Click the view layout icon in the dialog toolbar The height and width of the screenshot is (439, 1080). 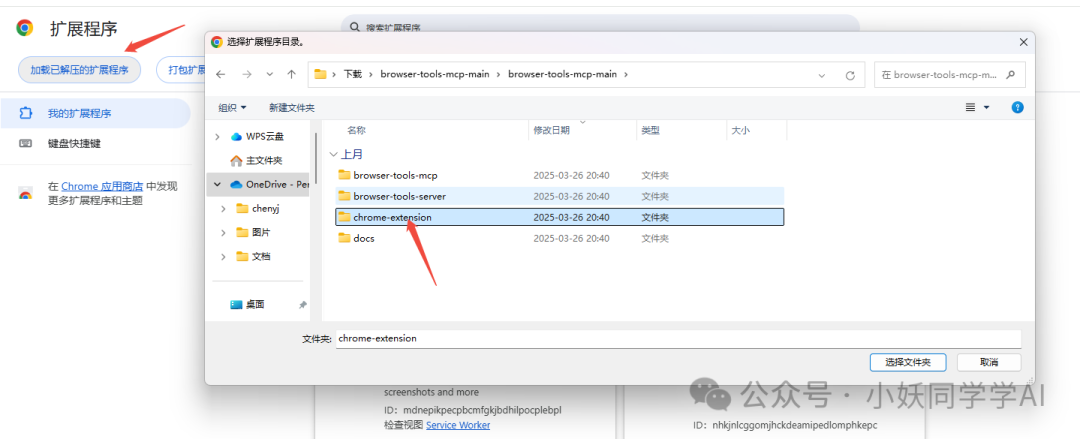click(x=970, y=108)
